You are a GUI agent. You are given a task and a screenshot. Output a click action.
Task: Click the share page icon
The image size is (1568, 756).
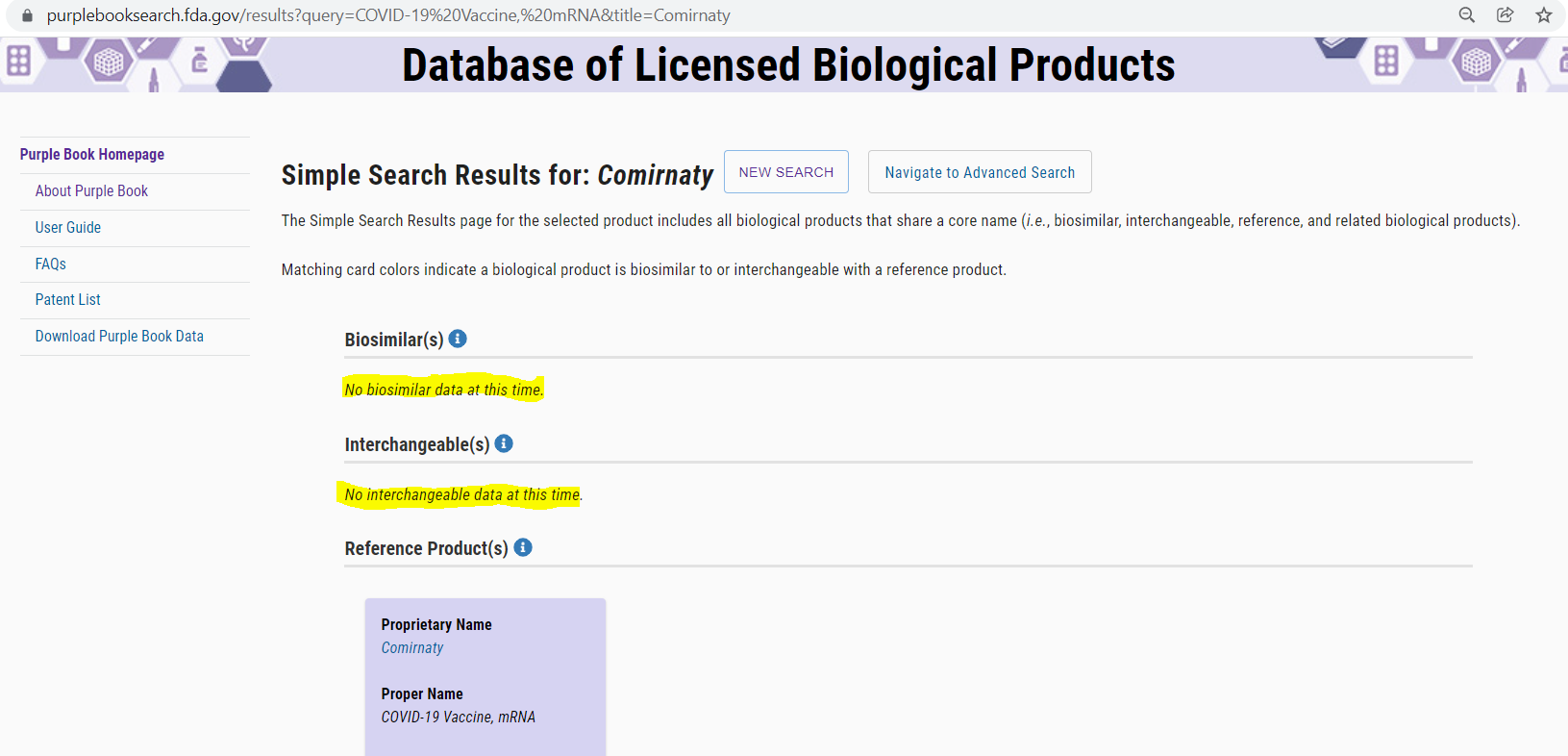pyautogui.click(x=1505, y=15)
